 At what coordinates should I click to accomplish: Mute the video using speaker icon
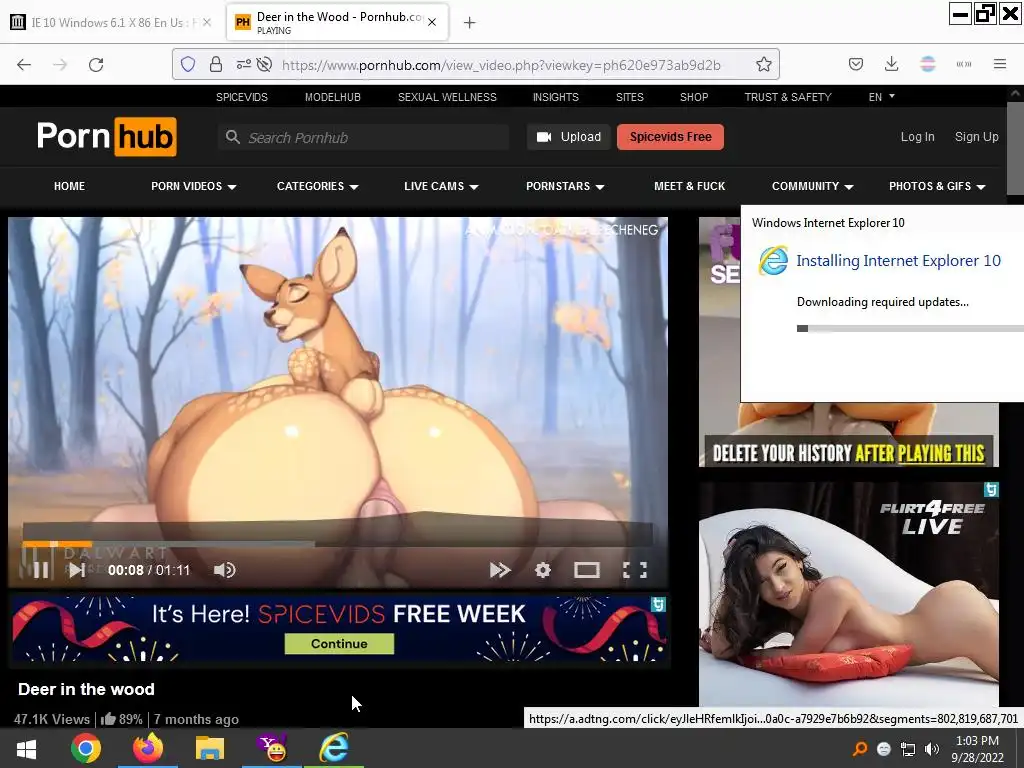pos(224,570)
